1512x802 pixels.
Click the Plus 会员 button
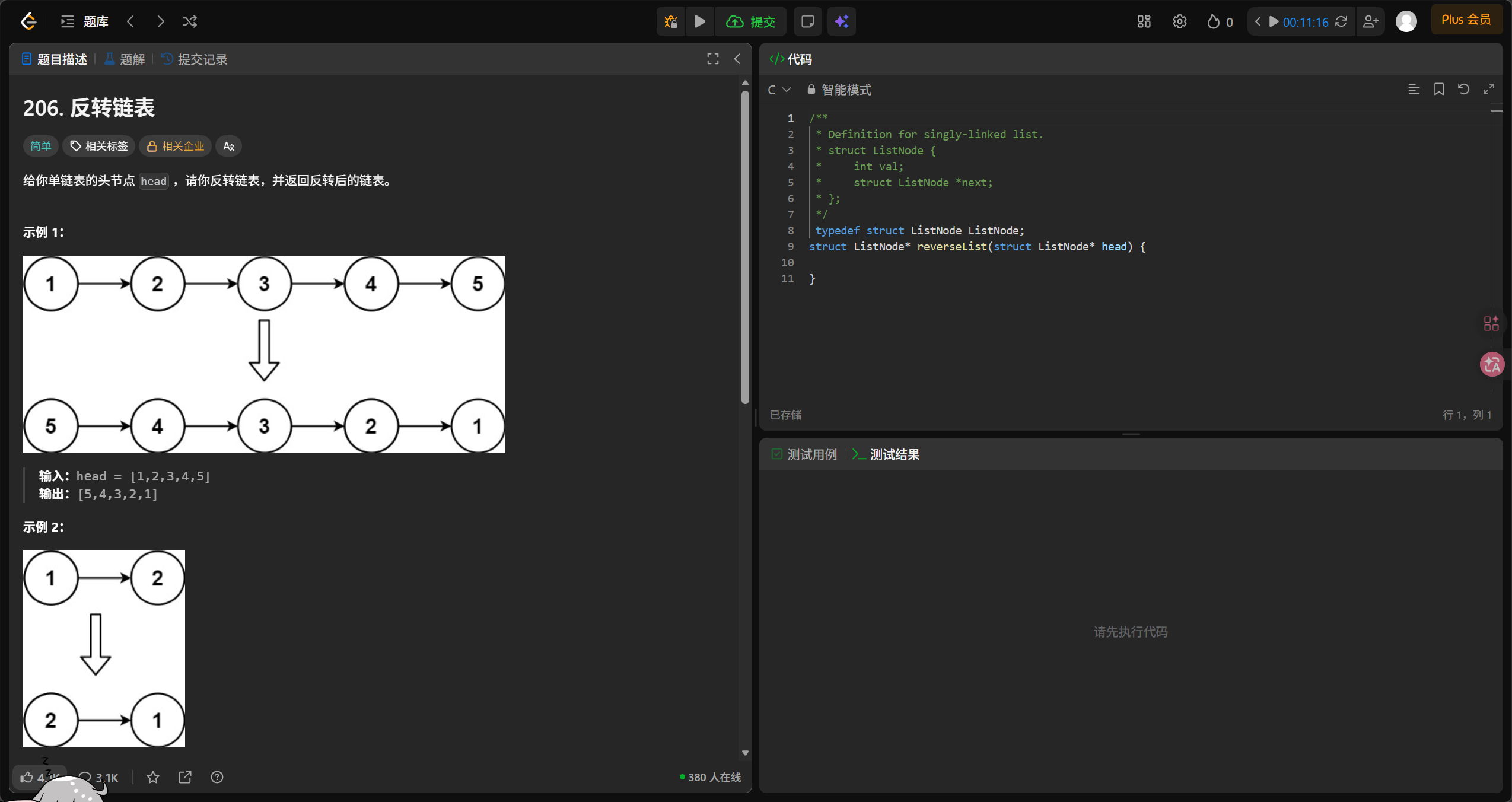[1466, 20]
